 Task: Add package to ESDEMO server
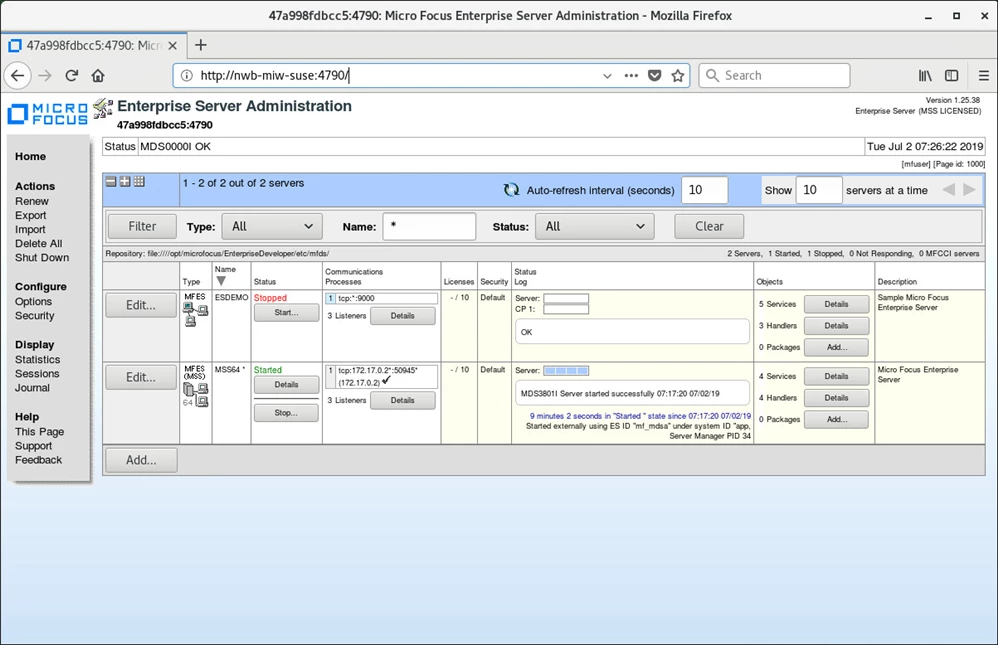(x=836, y=347)
